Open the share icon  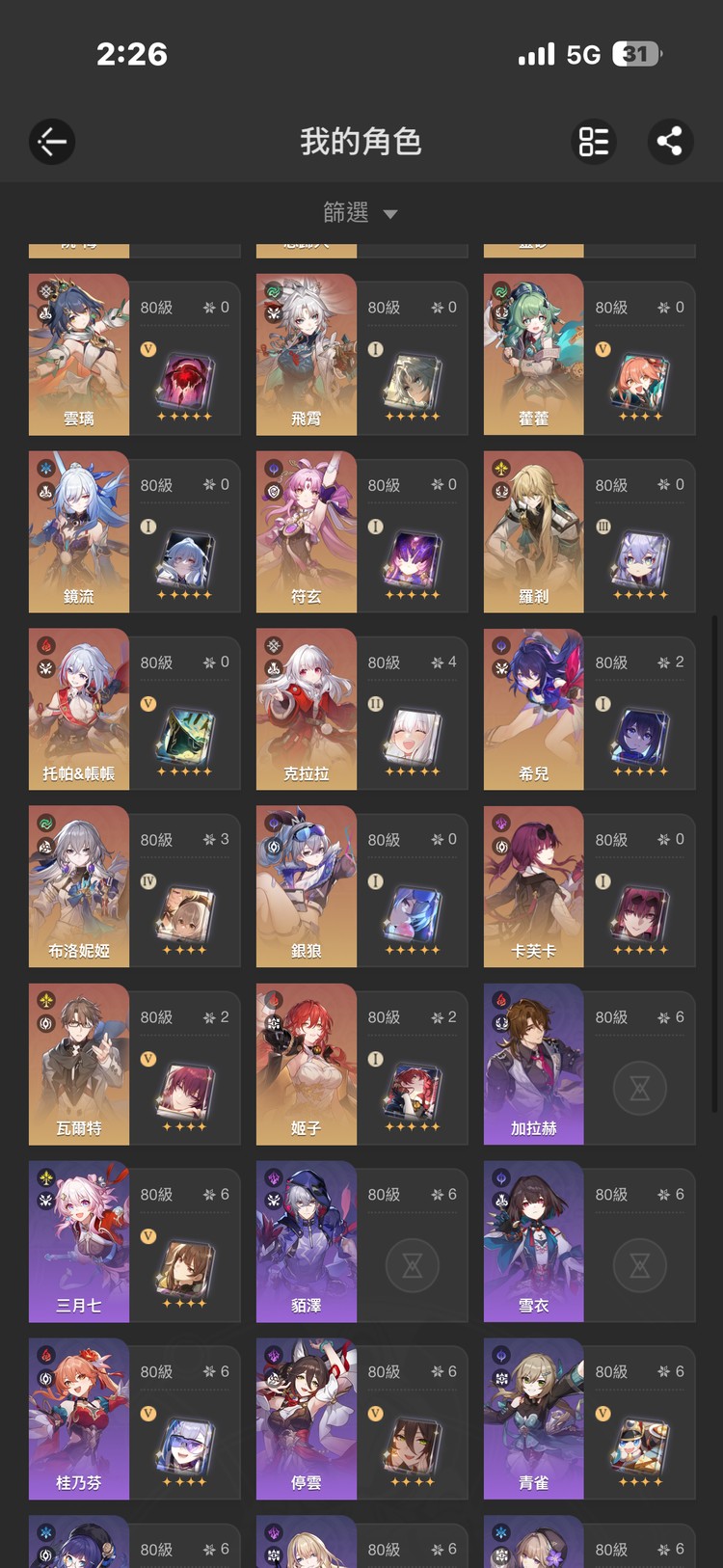click(670, 142)
